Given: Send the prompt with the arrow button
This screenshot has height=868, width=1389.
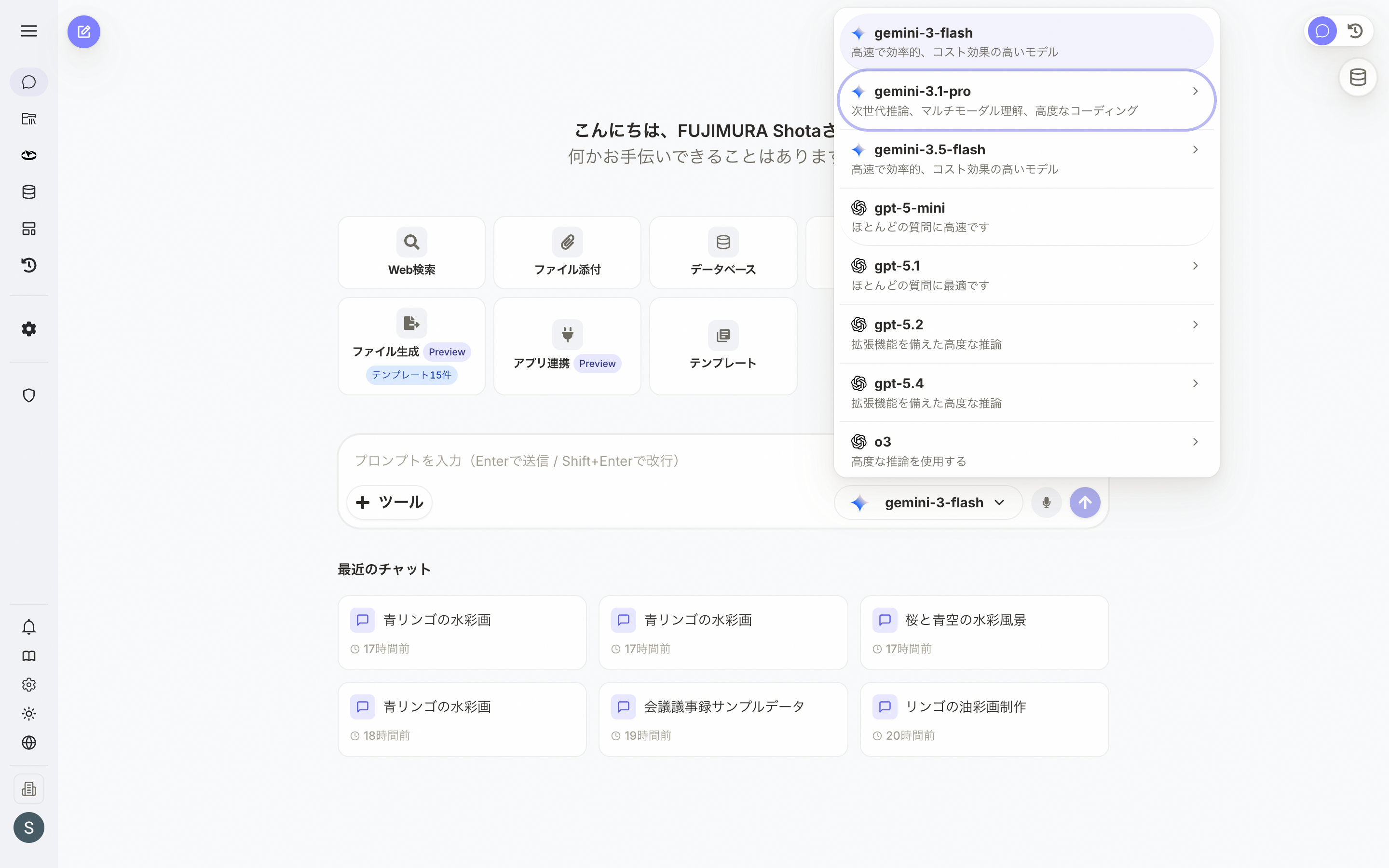Looking at the screenshot, I should click(1085, 502).
